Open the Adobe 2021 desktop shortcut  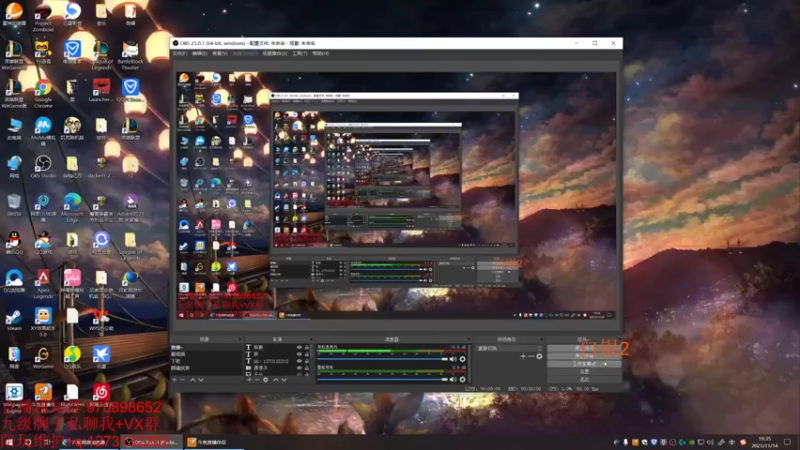coord(130,207)
